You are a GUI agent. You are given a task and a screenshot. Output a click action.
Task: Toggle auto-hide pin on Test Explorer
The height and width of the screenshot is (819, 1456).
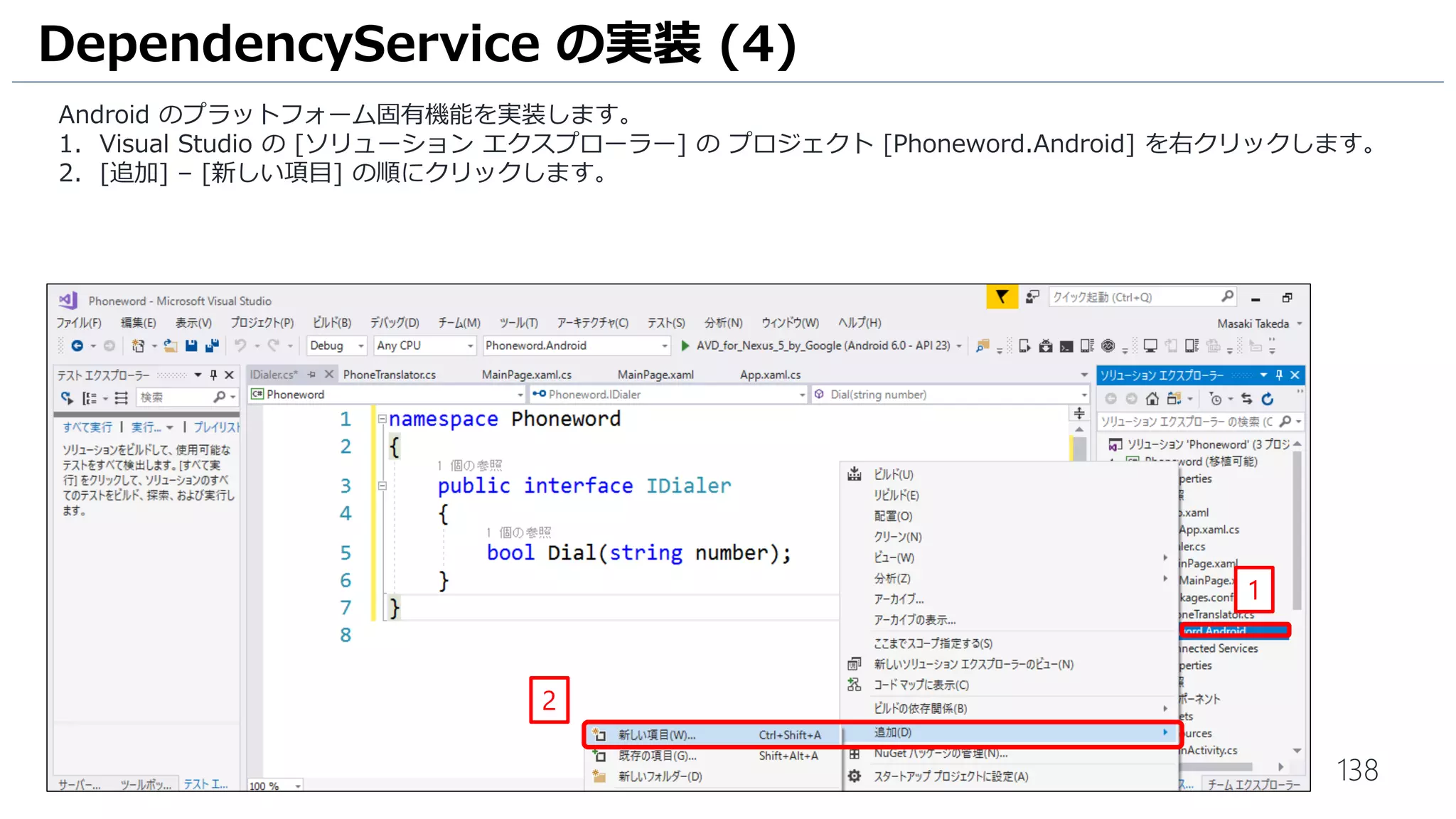[213, 375]
